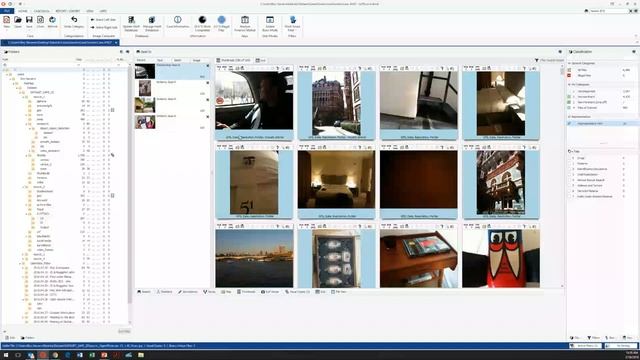Open the File Tree tab in bottom panel

coord(339,292)
